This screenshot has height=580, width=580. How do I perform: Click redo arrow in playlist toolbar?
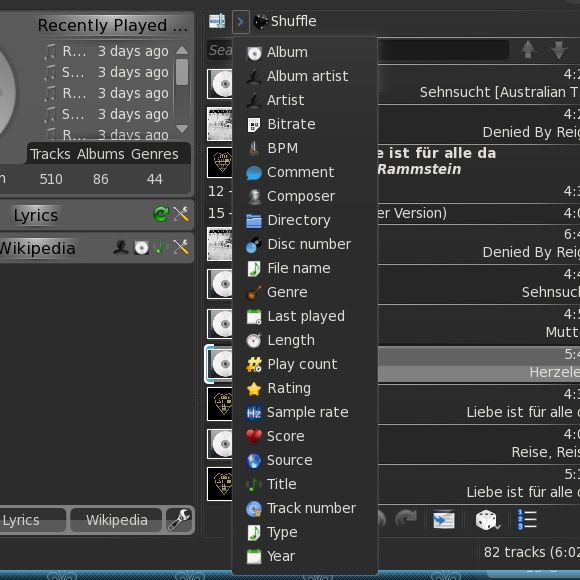point(406,519)
